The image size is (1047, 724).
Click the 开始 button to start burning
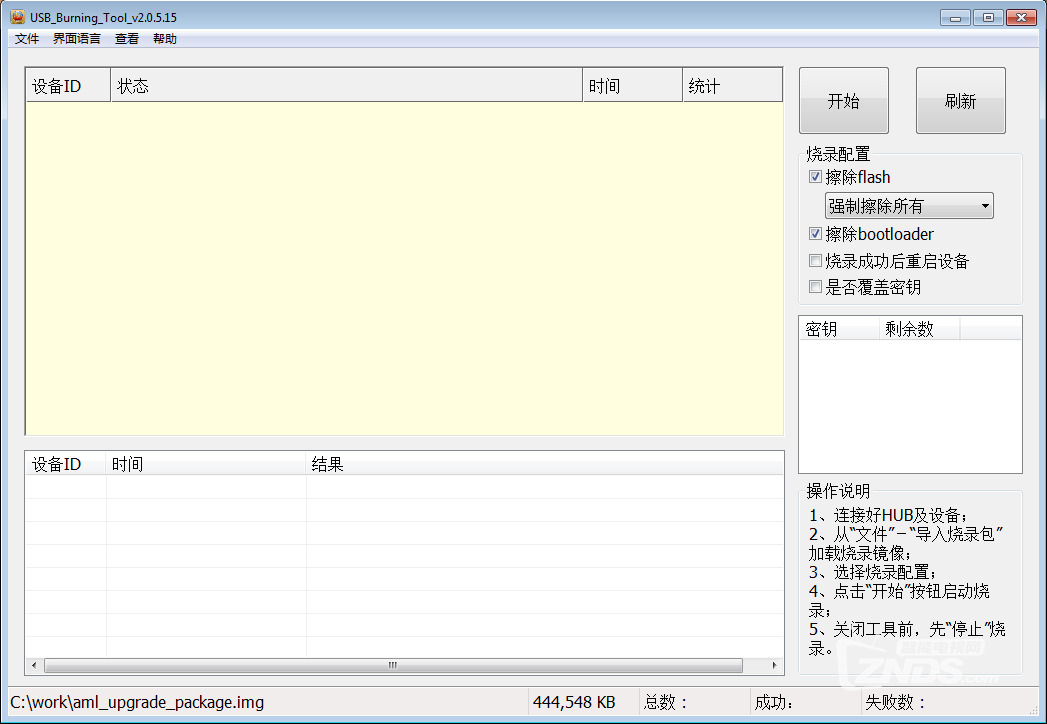(x=843, y=100)
